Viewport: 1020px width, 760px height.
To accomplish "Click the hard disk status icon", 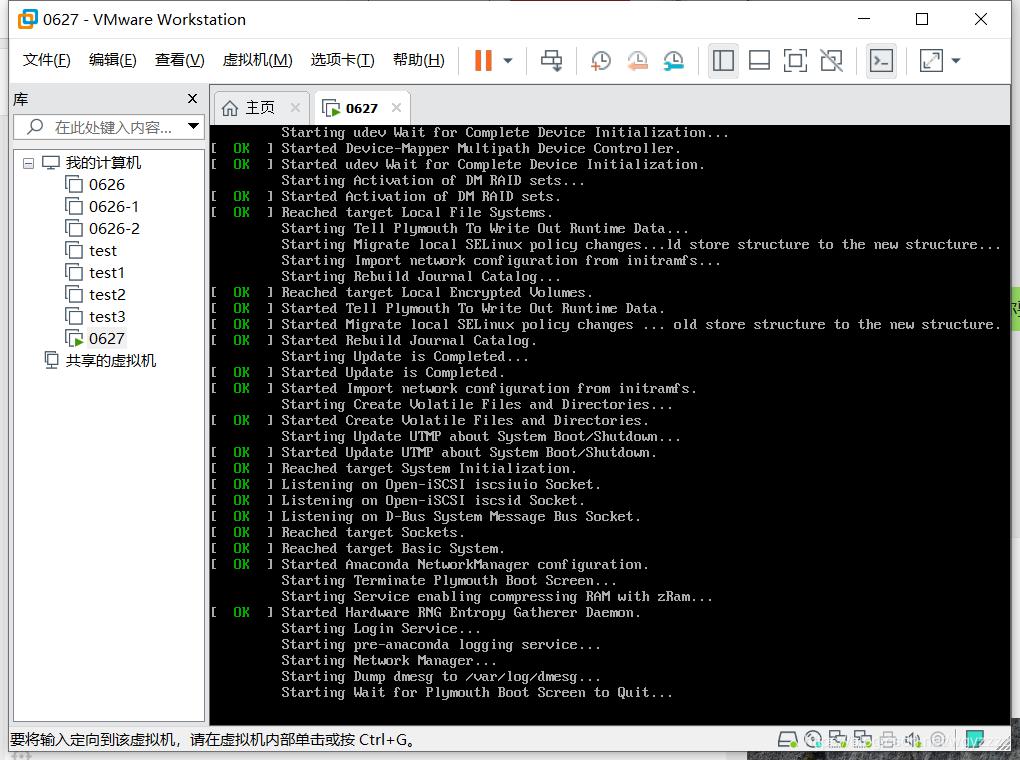I will coord(787,740).
